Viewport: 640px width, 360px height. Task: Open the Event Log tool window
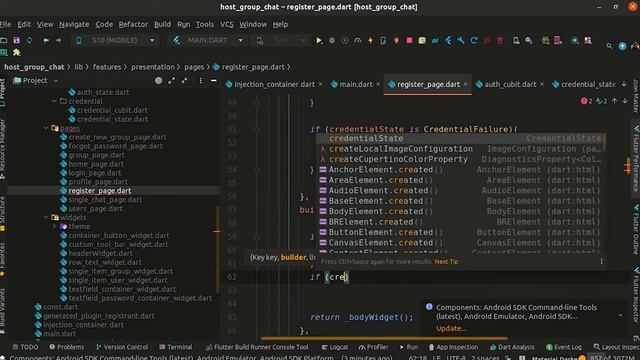tap(564, 347)
